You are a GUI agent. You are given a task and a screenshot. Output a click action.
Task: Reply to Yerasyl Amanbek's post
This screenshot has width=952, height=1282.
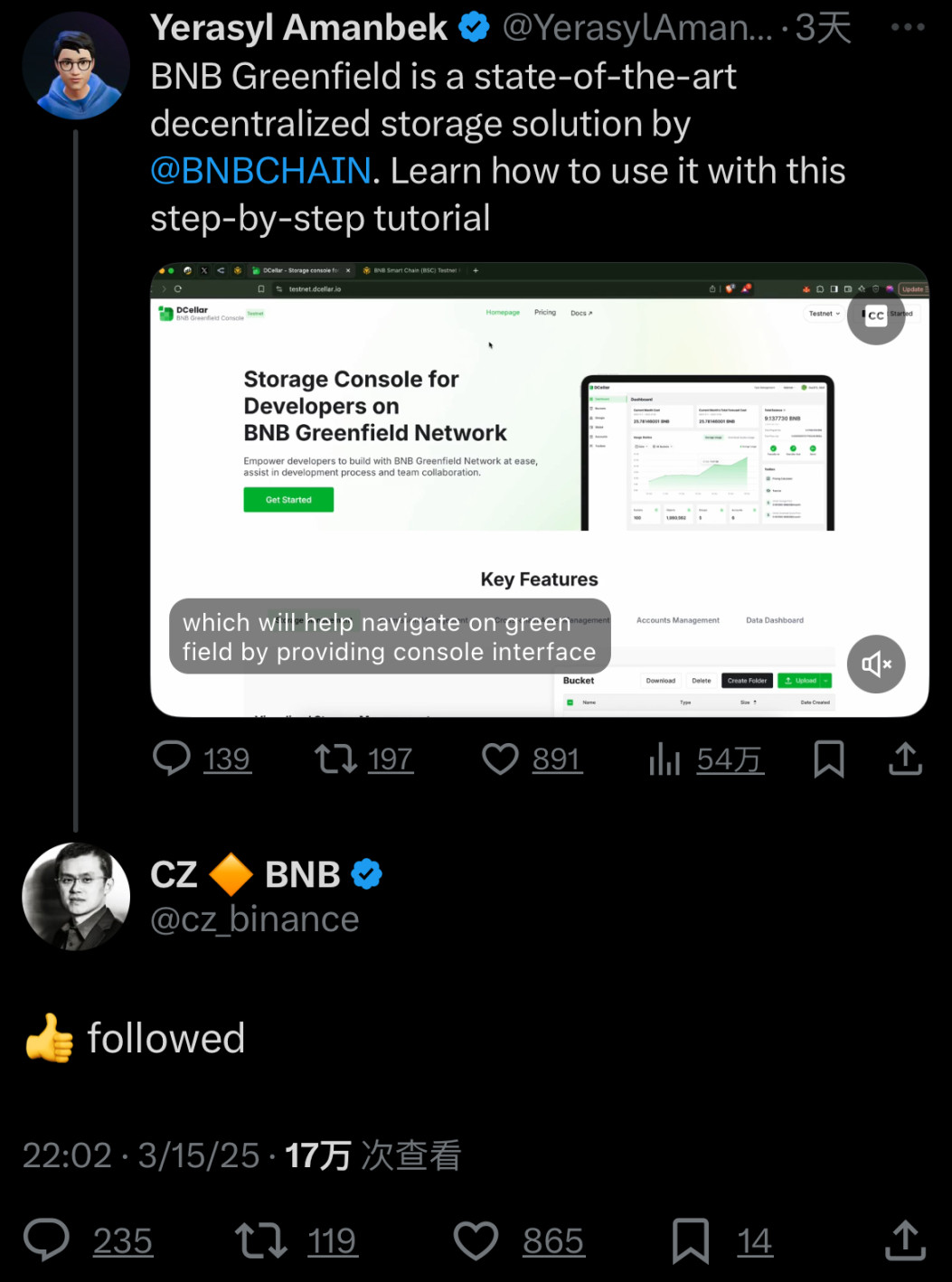pyautogui.click(x=172, y=759)
